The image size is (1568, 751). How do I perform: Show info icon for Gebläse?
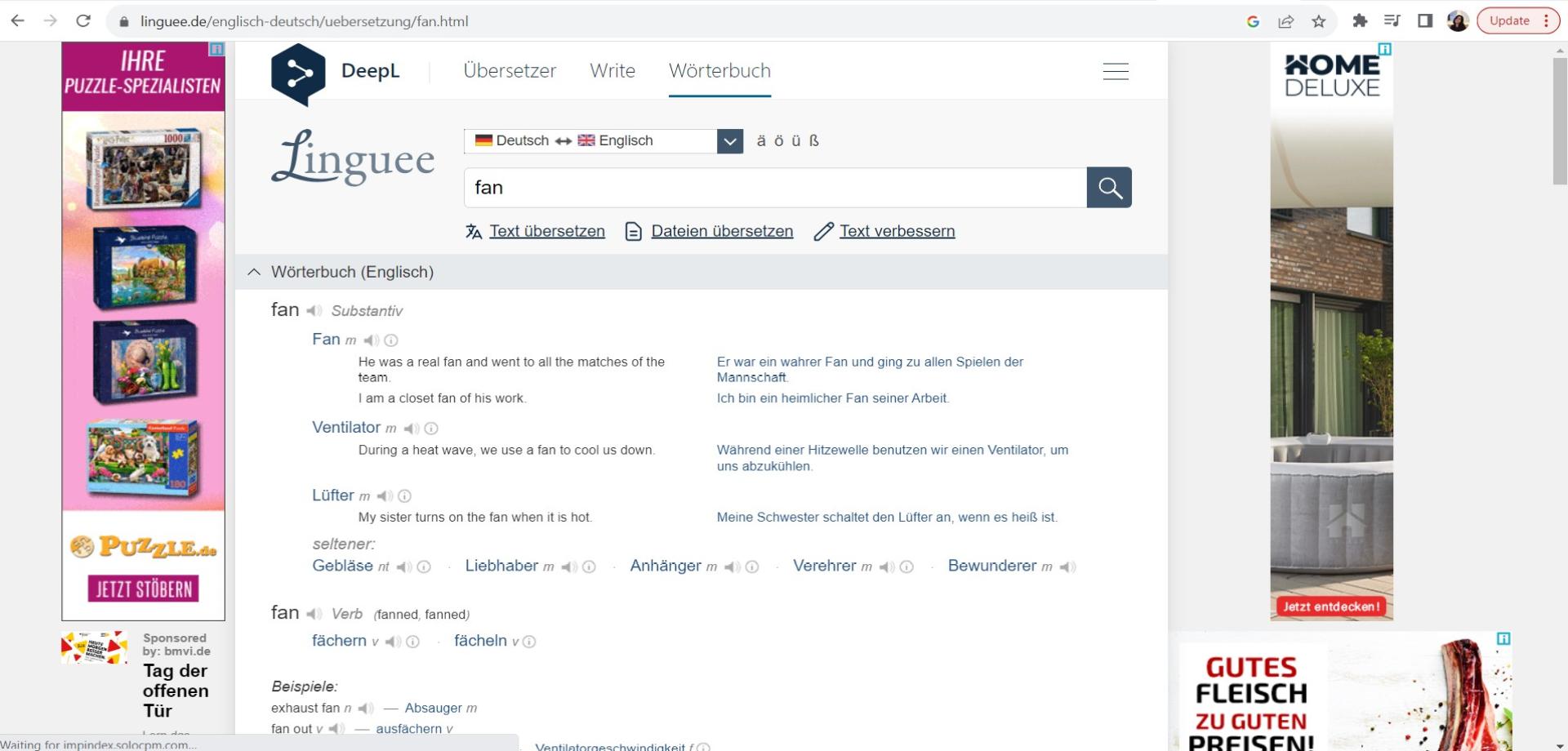tap(424, 567)
